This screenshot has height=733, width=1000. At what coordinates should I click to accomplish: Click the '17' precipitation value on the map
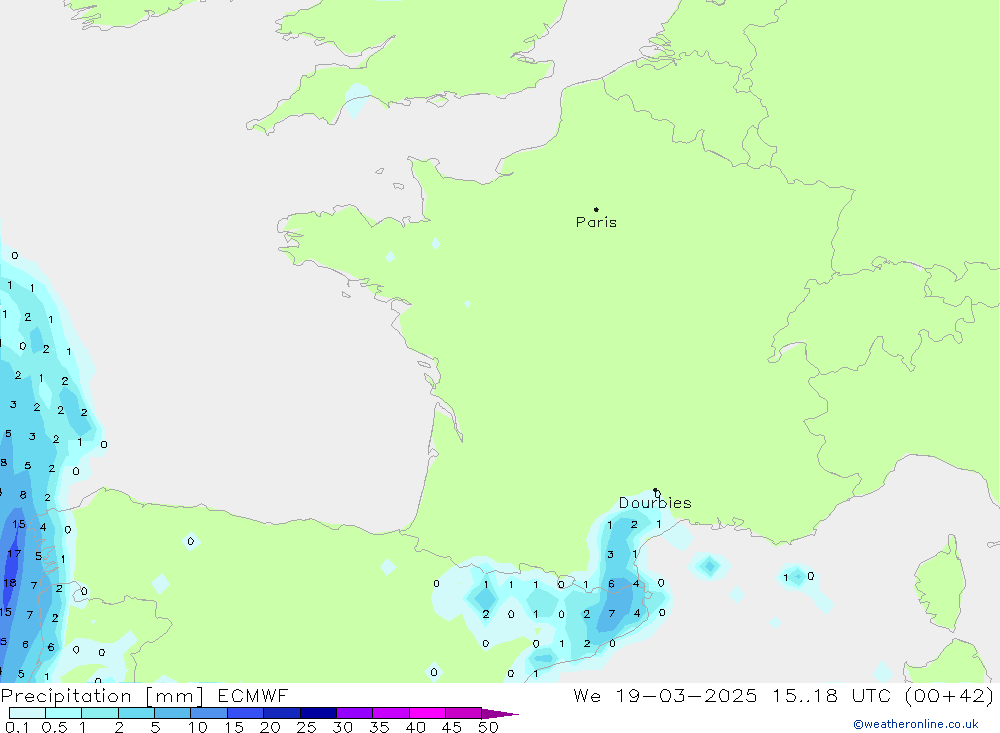point(14,554)
